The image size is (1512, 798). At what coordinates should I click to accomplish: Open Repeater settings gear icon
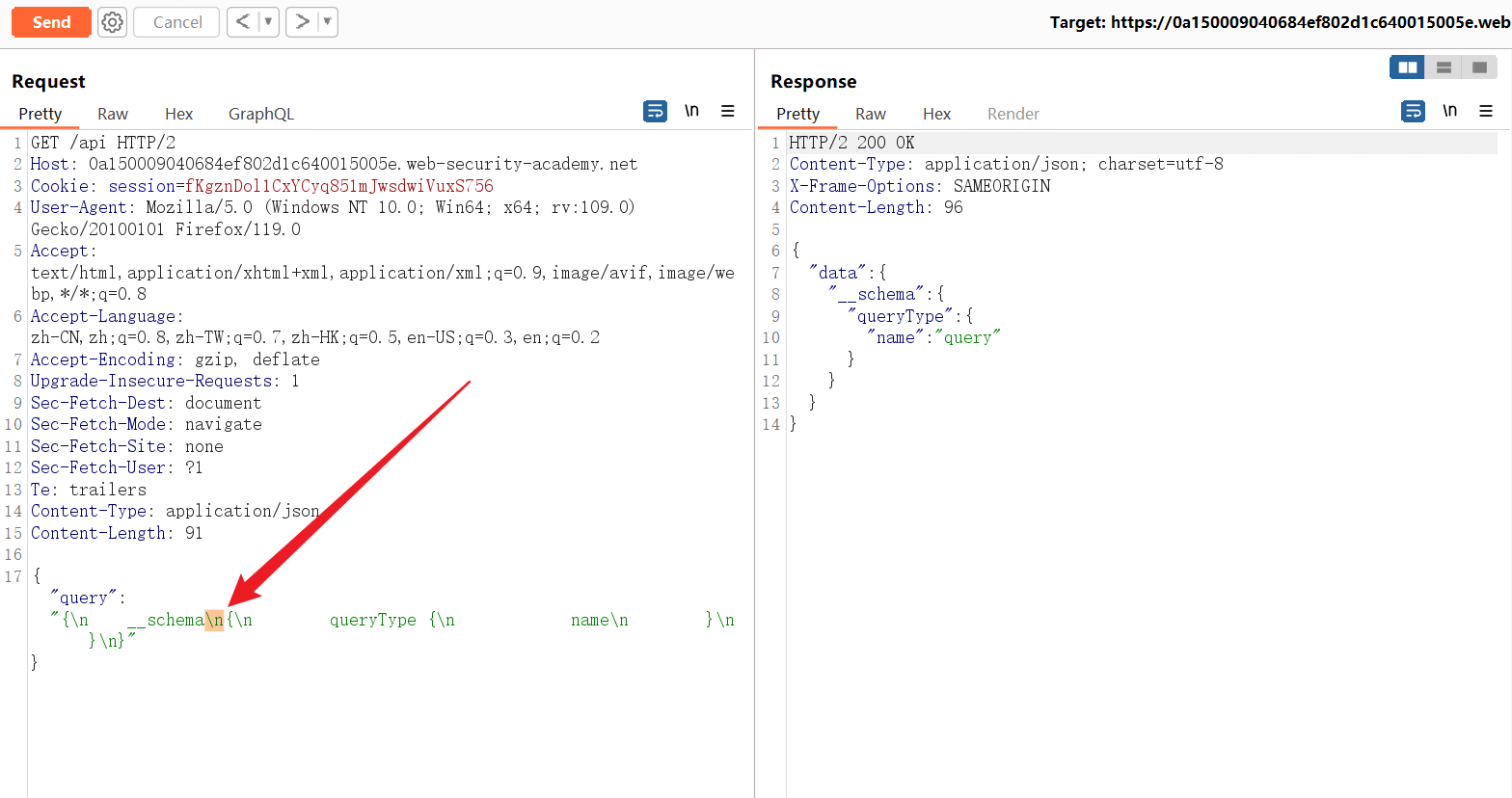click(x=113, y=22)
